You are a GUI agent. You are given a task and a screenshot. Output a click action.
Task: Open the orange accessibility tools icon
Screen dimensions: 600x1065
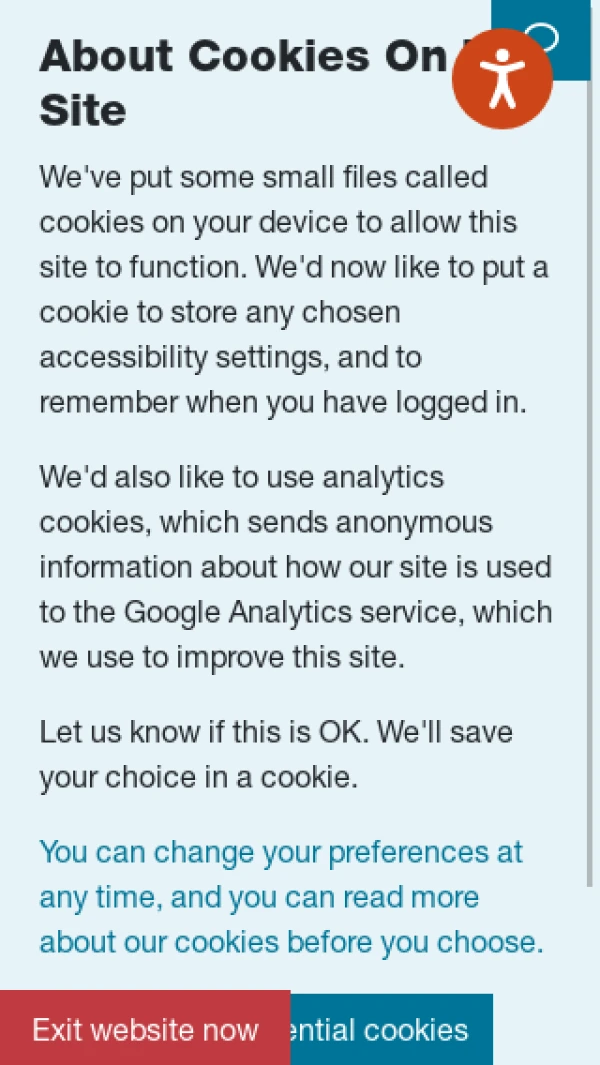502,79
